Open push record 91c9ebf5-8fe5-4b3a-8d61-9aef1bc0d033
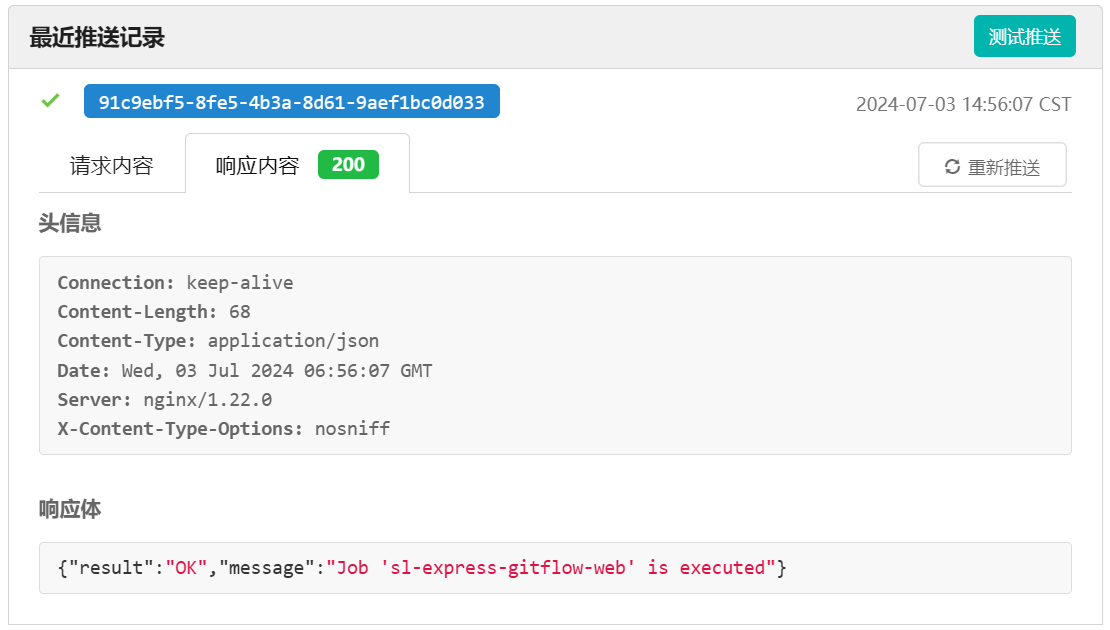 tap(292, 101)
